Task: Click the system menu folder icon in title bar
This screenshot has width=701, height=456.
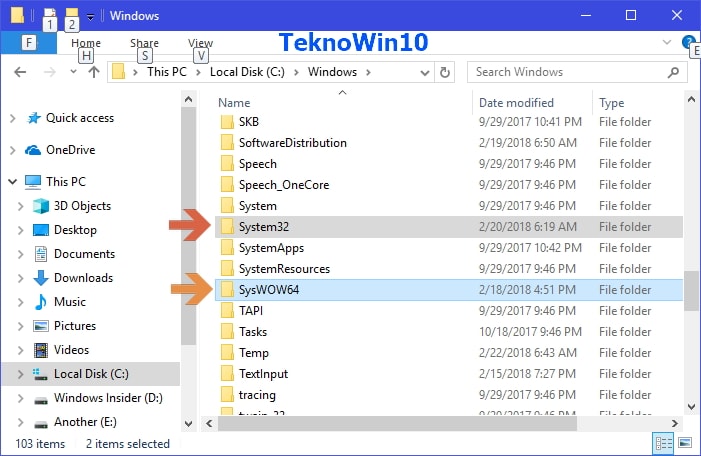Action: click(x=17, y=15)
